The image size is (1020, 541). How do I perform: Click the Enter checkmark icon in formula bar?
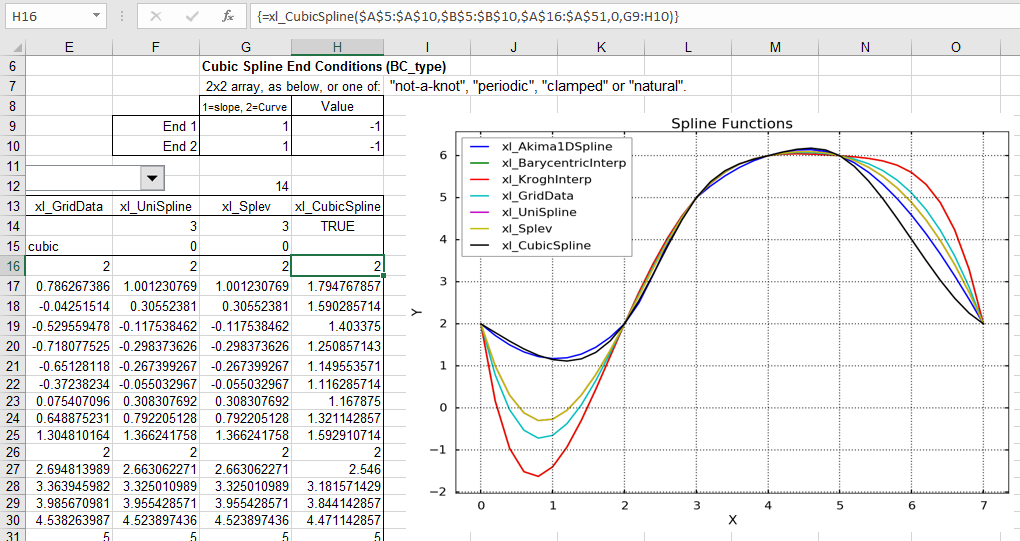coord(192,16)
